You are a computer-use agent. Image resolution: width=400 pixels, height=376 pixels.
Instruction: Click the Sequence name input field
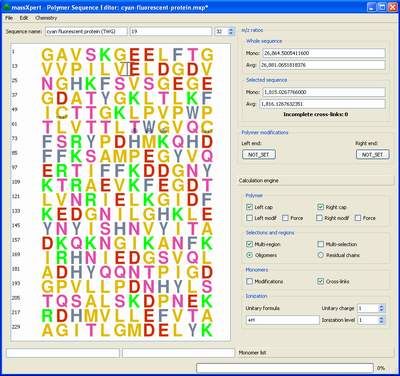pos(86,31)
